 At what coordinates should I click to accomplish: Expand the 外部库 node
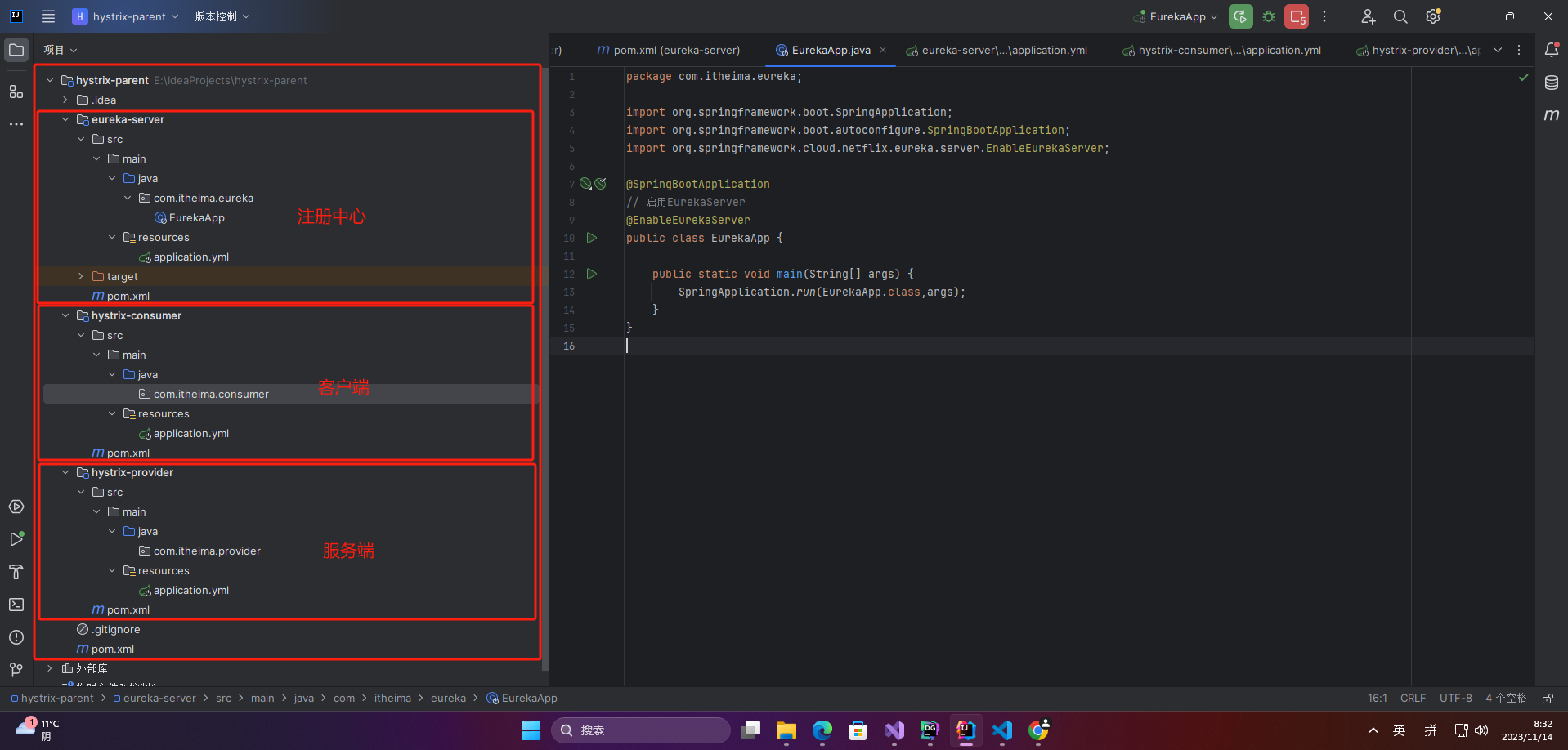[x=50, y=668]
